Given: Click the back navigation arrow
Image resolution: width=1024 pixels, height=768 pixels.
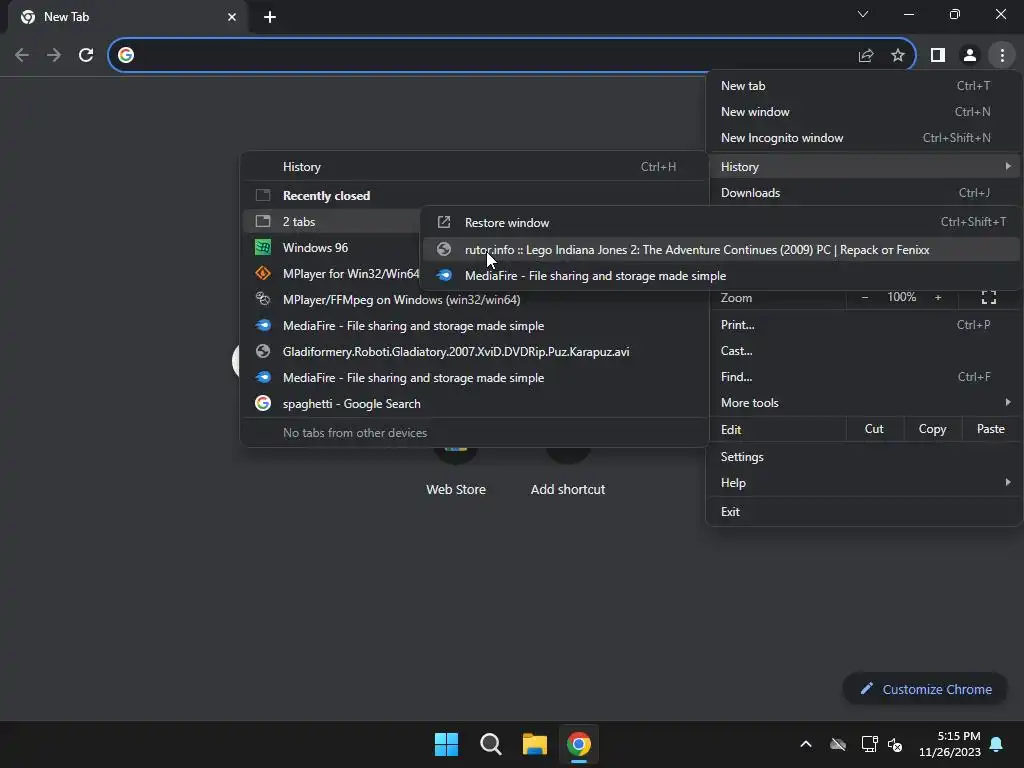Looking at the screenshot, I should click(x=22, y=55).
